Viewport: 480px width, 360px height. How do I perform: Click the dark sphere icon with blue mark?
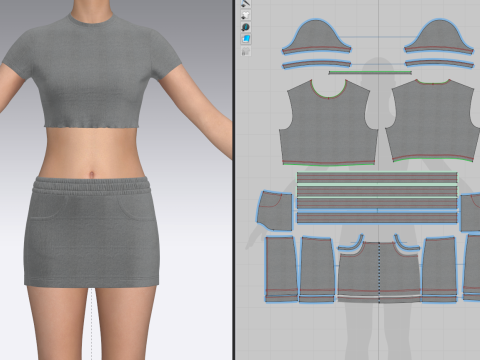coord(246,27)
